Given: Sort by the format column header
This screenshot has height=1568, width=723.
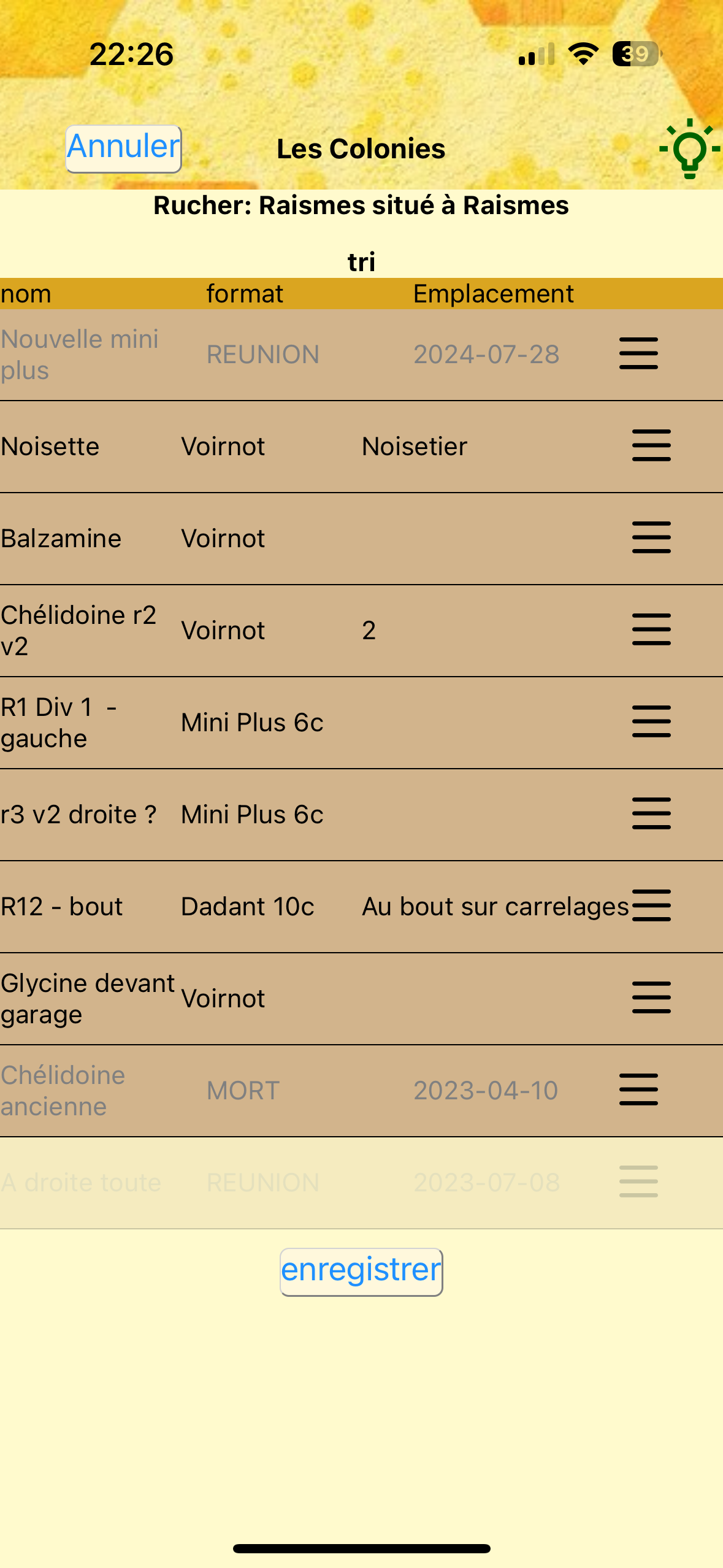Looking at the screenshot, I should [x=245, y=294].
